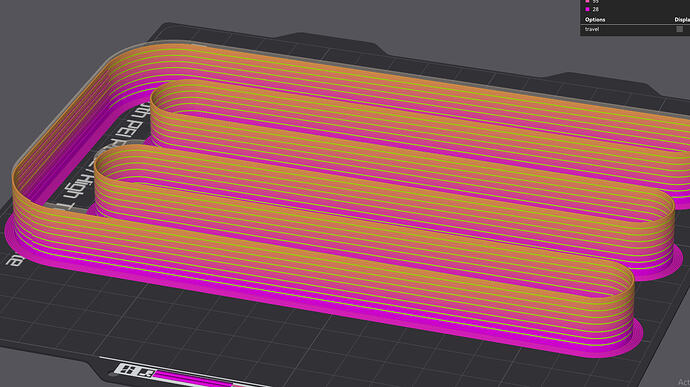Select the "travel" option row label
The image size is (690, 387).
(592, 29)
